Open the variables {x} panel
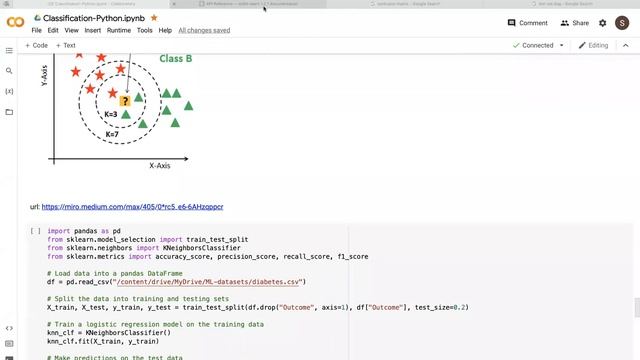This screenshot has height=360, width=640. (x=9, y=91)
